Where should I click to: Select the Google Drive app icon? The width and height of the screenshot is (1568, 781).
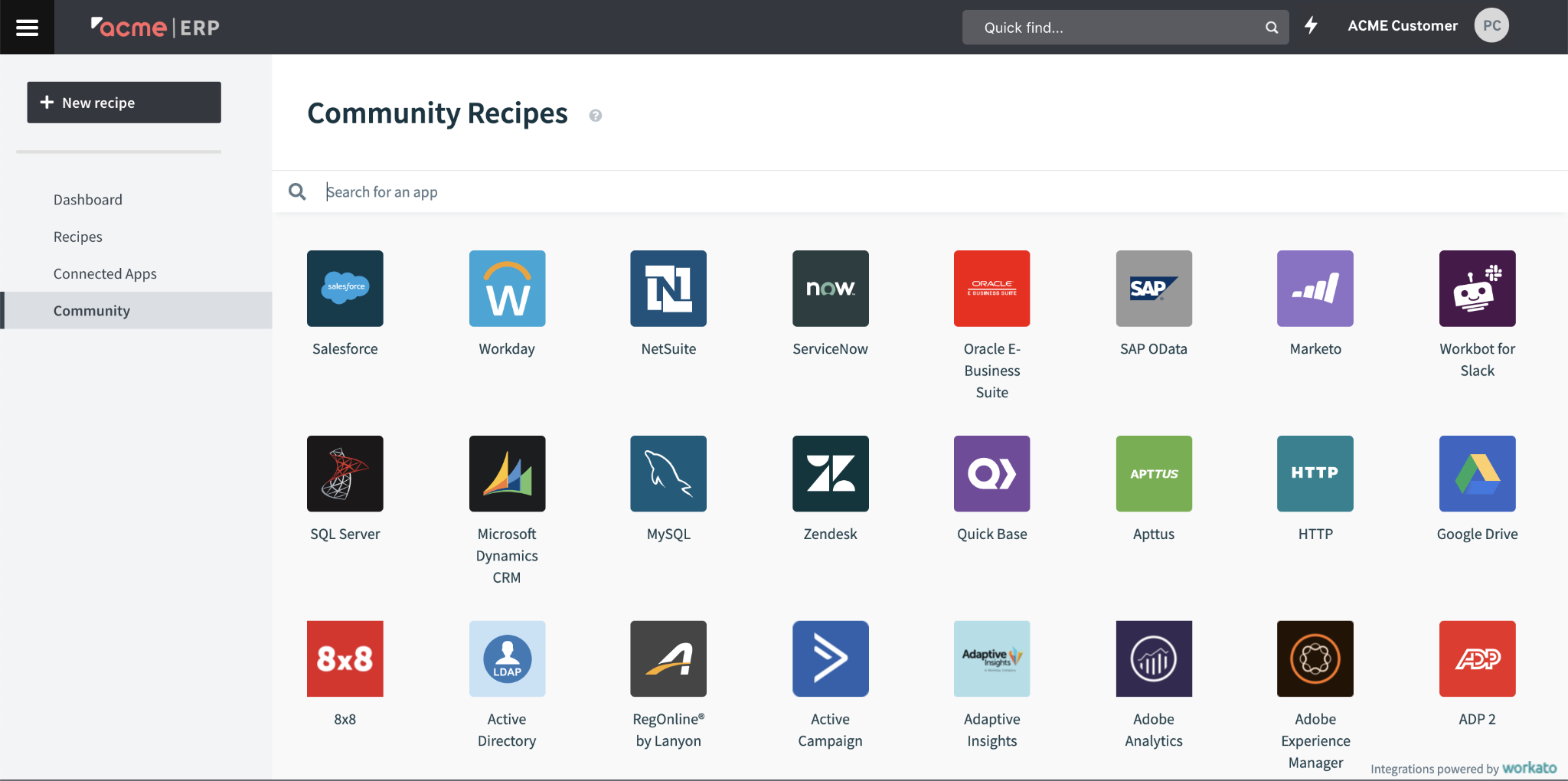pos(1476,473)
